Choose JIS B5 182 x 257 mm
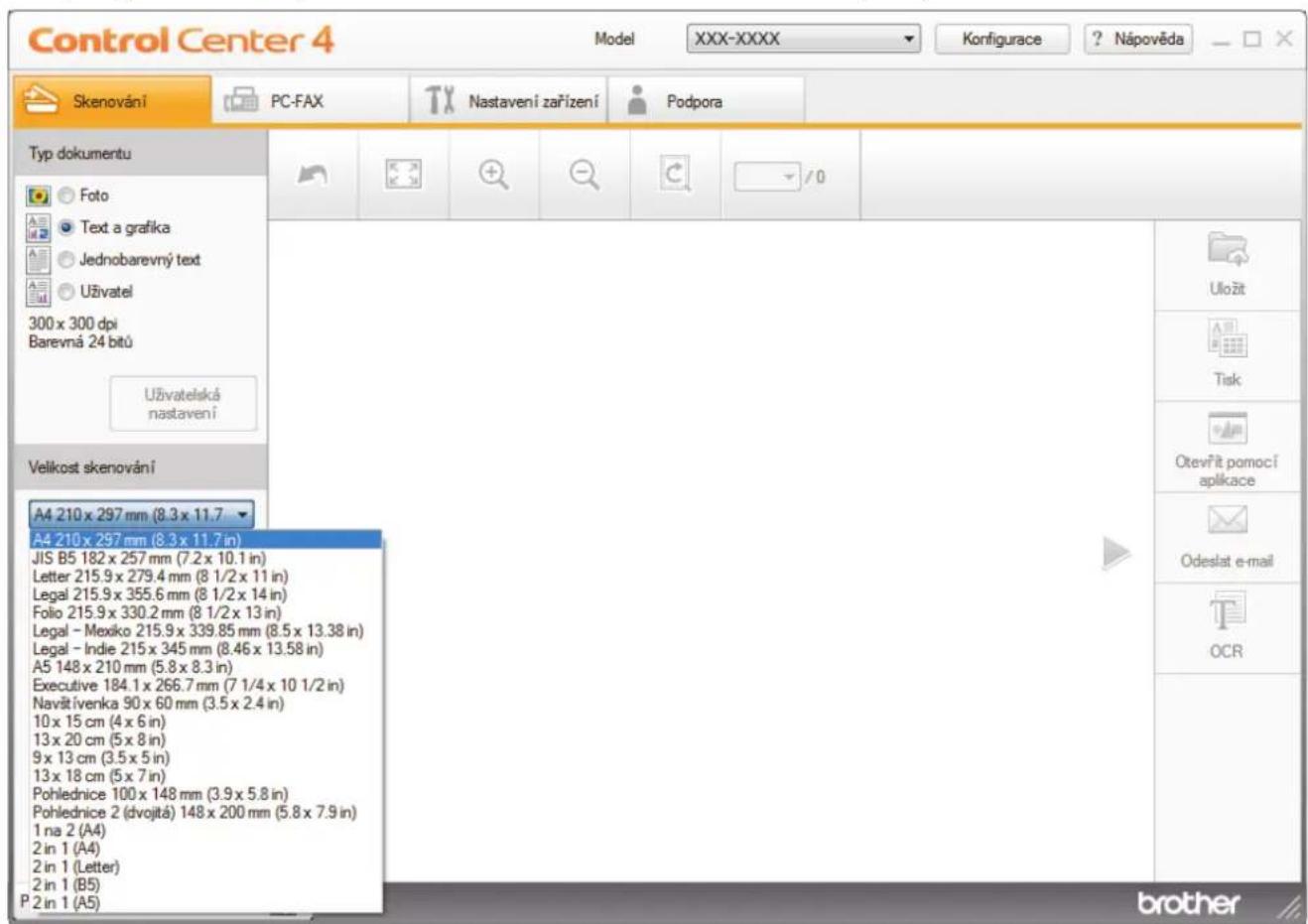This screenshot has width=1308, height=924. (205, 558)
